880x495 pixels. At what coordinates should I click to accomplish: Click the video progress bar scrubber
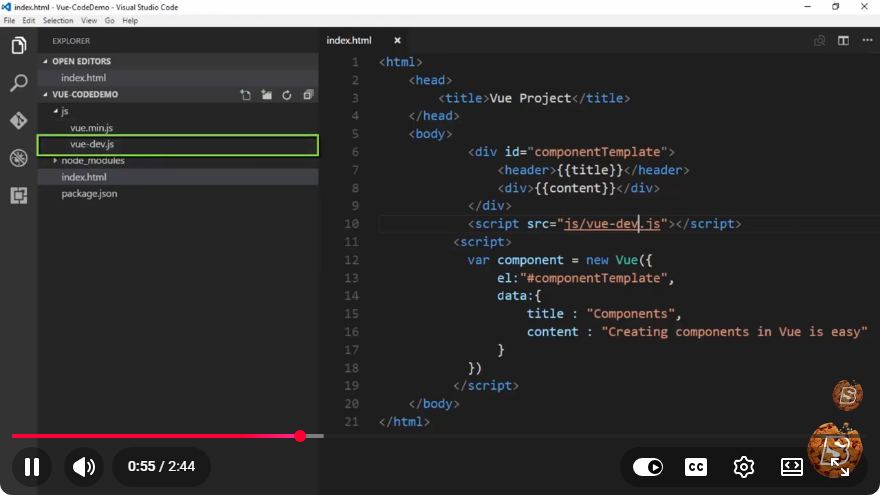(300, 436)
